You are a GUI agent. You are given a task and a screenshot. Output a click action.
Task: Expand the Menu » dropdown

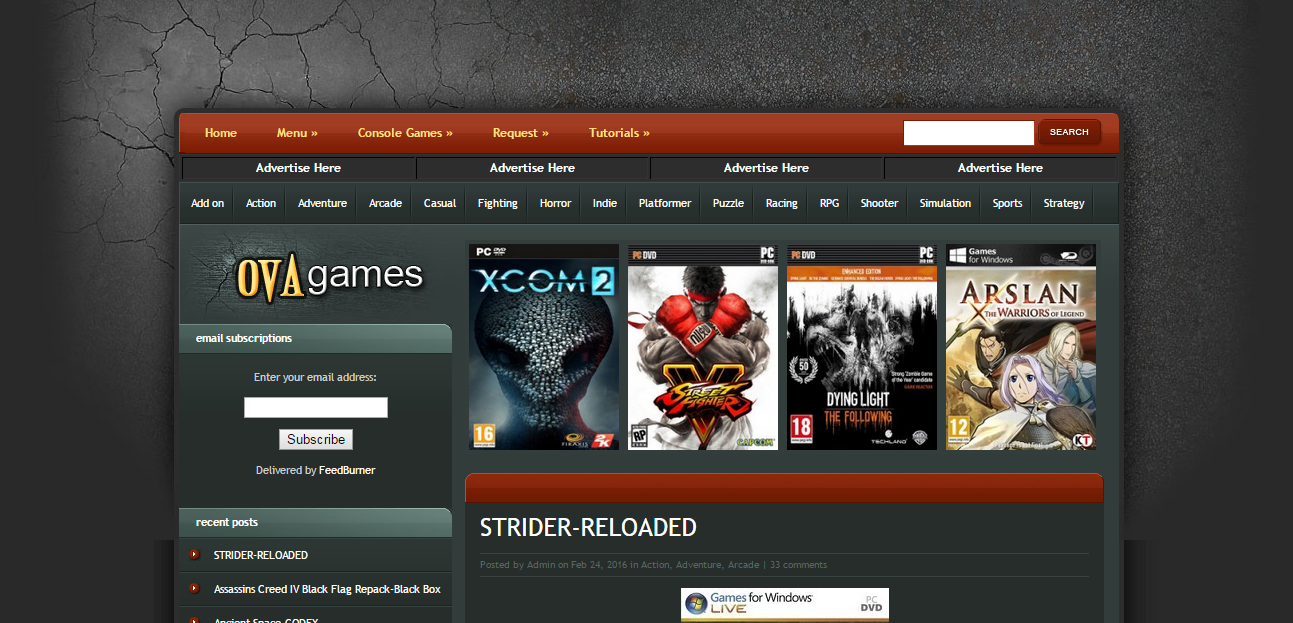coord(297,133)
